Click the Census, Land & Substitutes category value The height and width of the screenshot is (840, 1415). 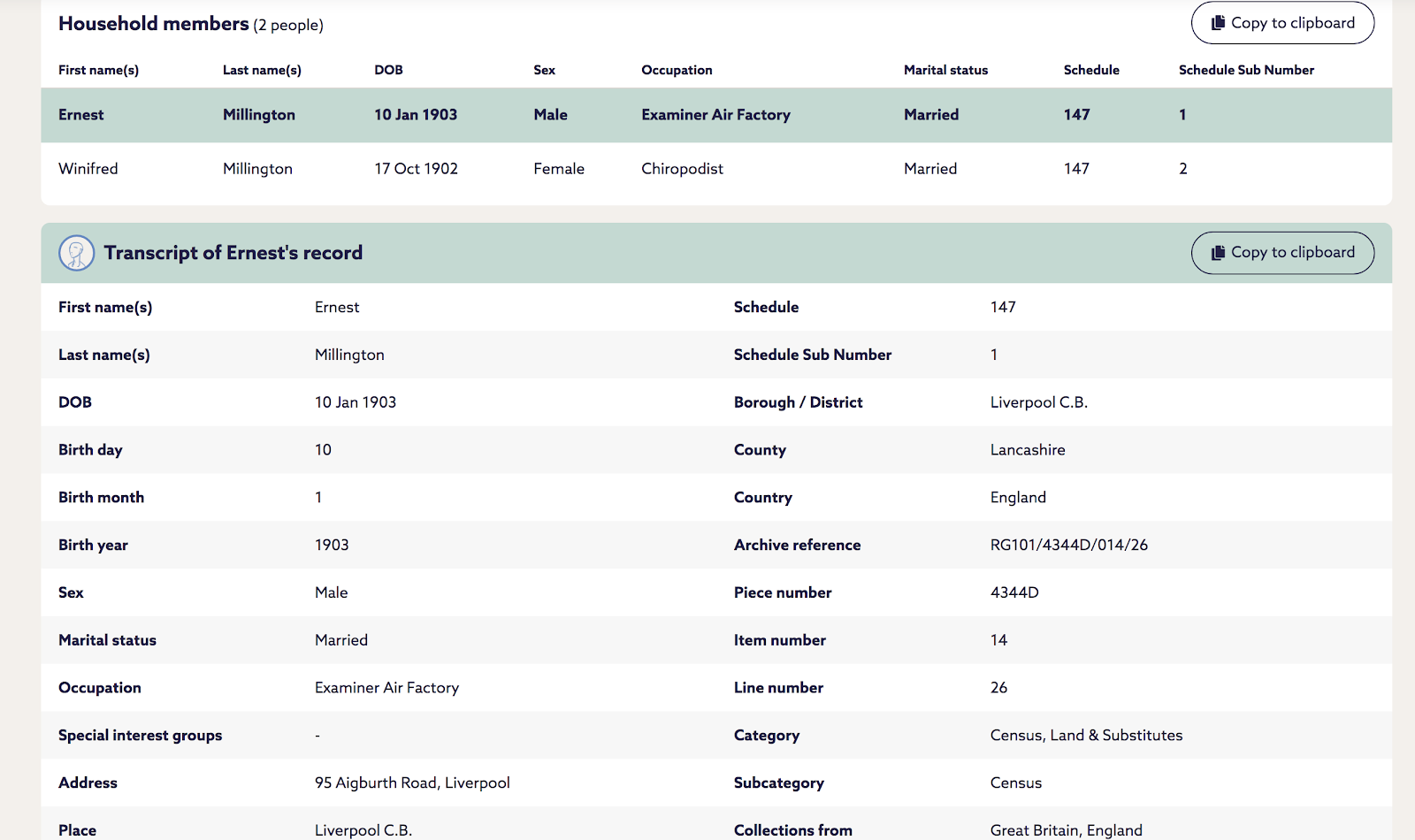click(1086, 735)
